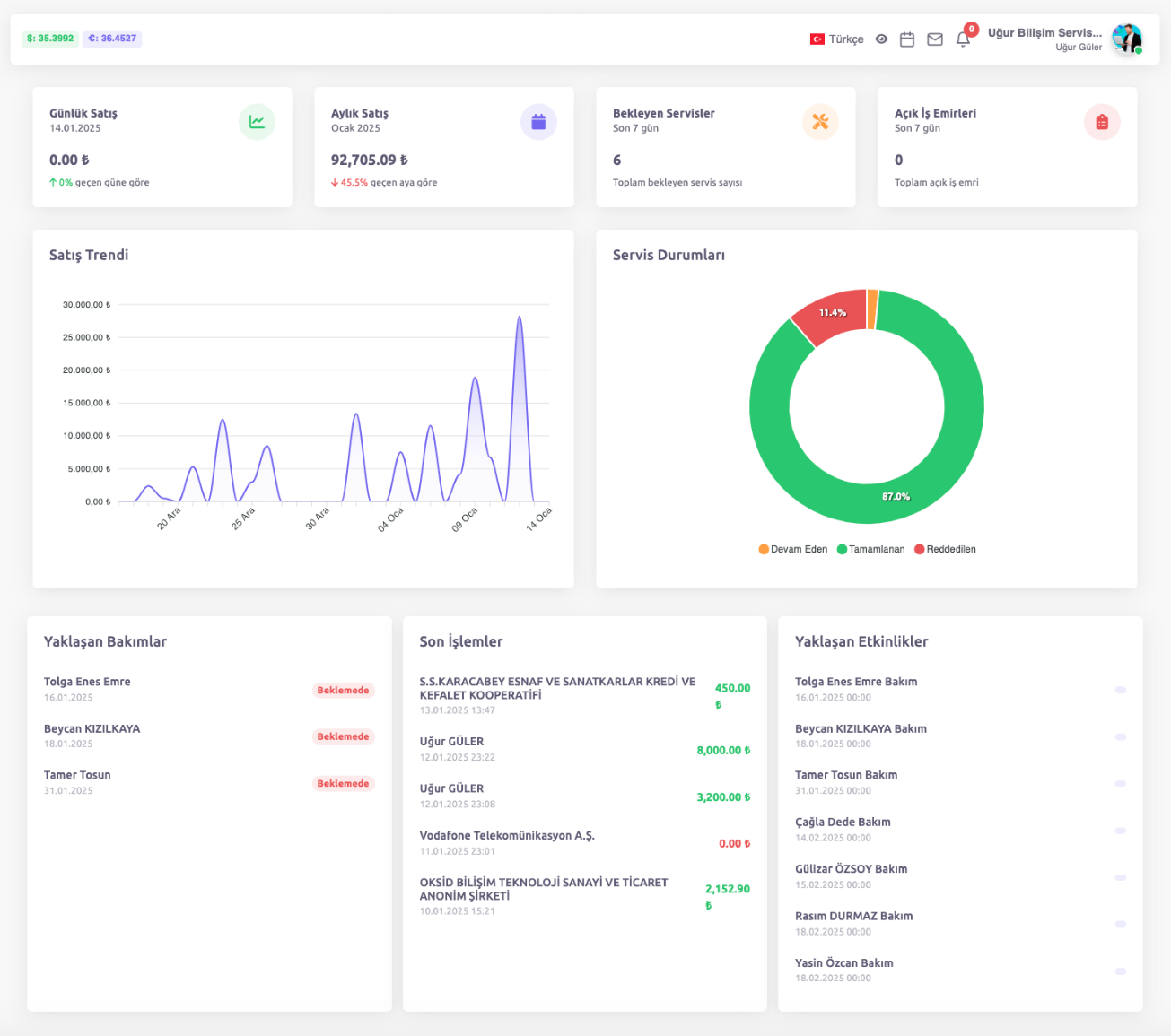The width and height of the screenshot is (1171, 1036).
Task: Open OKSİD BİLİŞİM TEKNOLOJİ transaction
Action: tap(585, 896)
